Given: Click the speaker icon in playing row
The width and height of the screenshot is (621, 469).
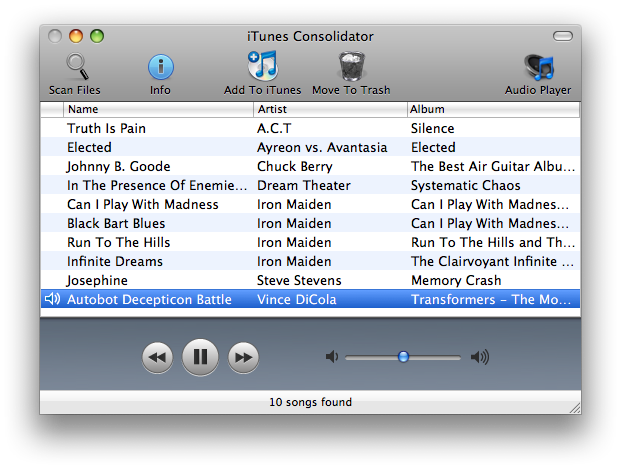Looking at the screenshot, I should coord(53,299).
